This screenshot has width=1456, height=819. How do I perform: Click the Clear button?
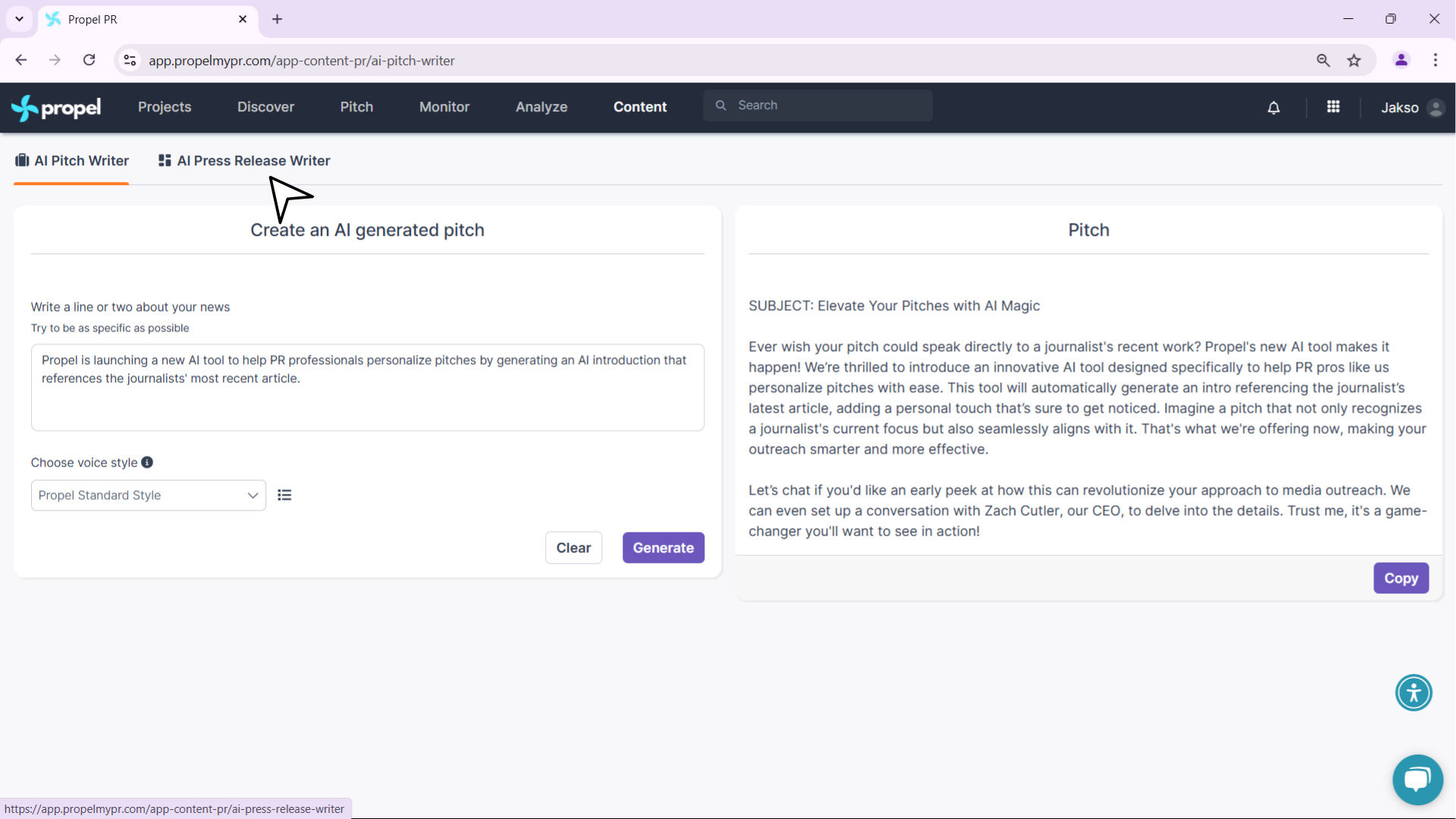[573, 548]
